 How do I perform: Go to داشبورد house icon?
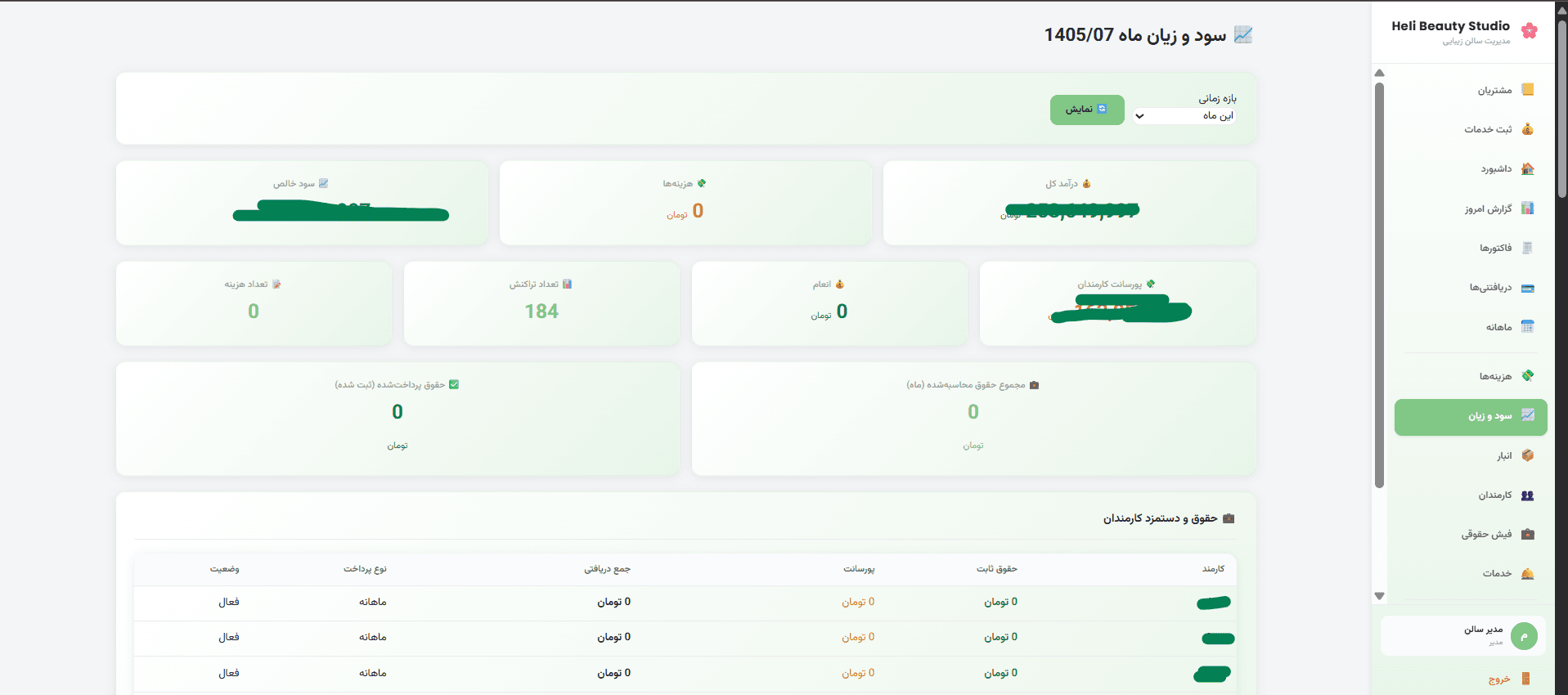point(1527,168)
